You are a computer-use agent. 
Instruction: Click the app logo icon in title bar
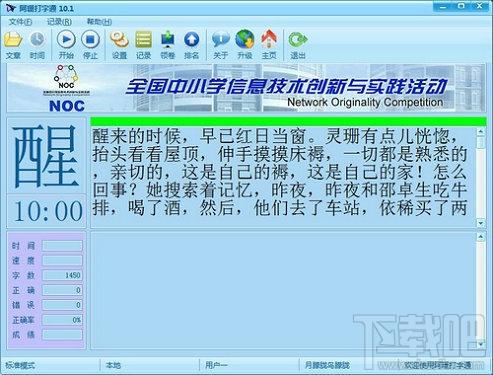point(10,8)
